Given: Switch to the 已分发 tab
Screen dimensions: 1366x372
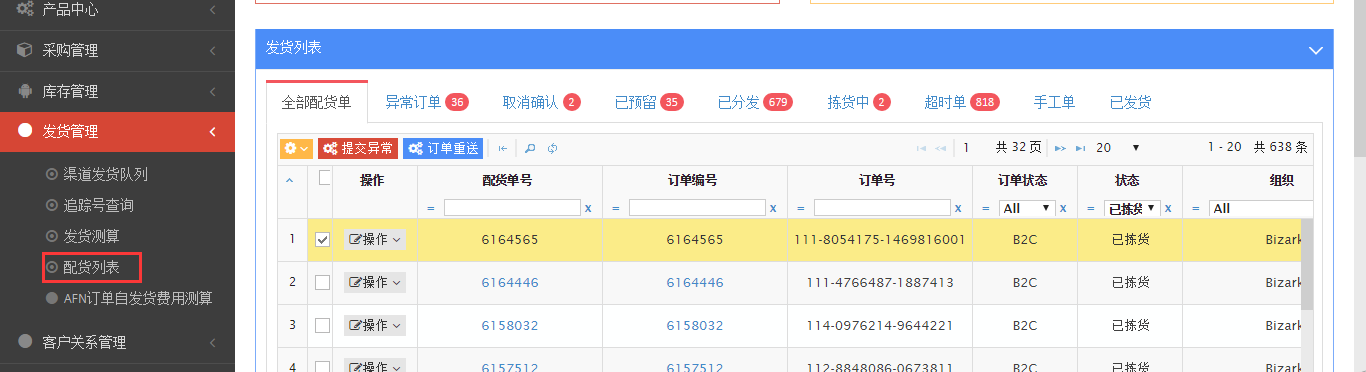Looking at the screenshot, I should [755, 102].
